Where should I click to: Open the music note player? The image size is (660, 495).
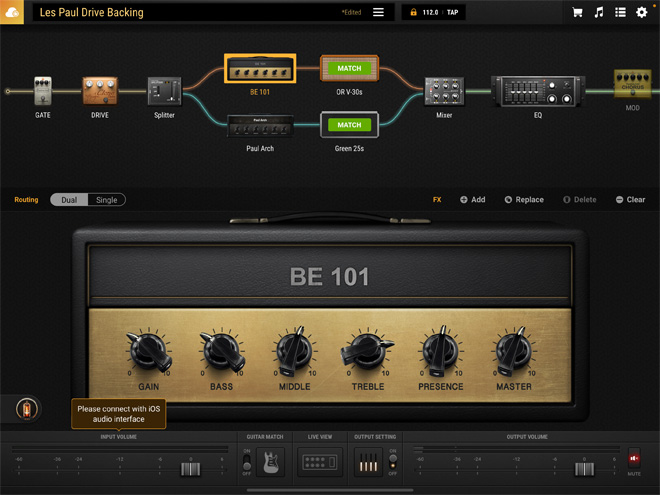(x=599, y=12)
